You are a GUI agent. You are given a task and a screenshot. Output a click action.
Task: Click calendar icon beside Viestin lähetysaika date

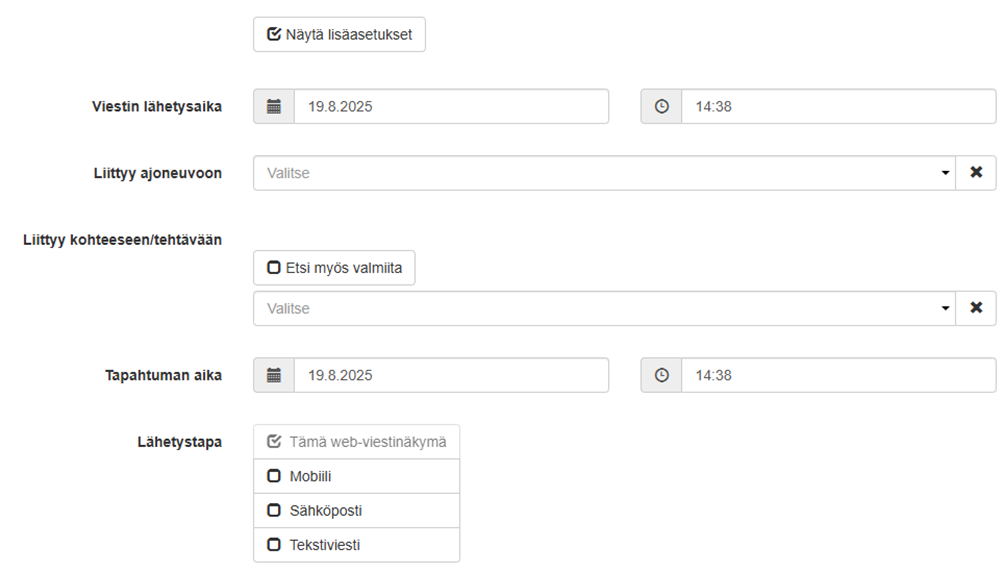tap(274, 106)
